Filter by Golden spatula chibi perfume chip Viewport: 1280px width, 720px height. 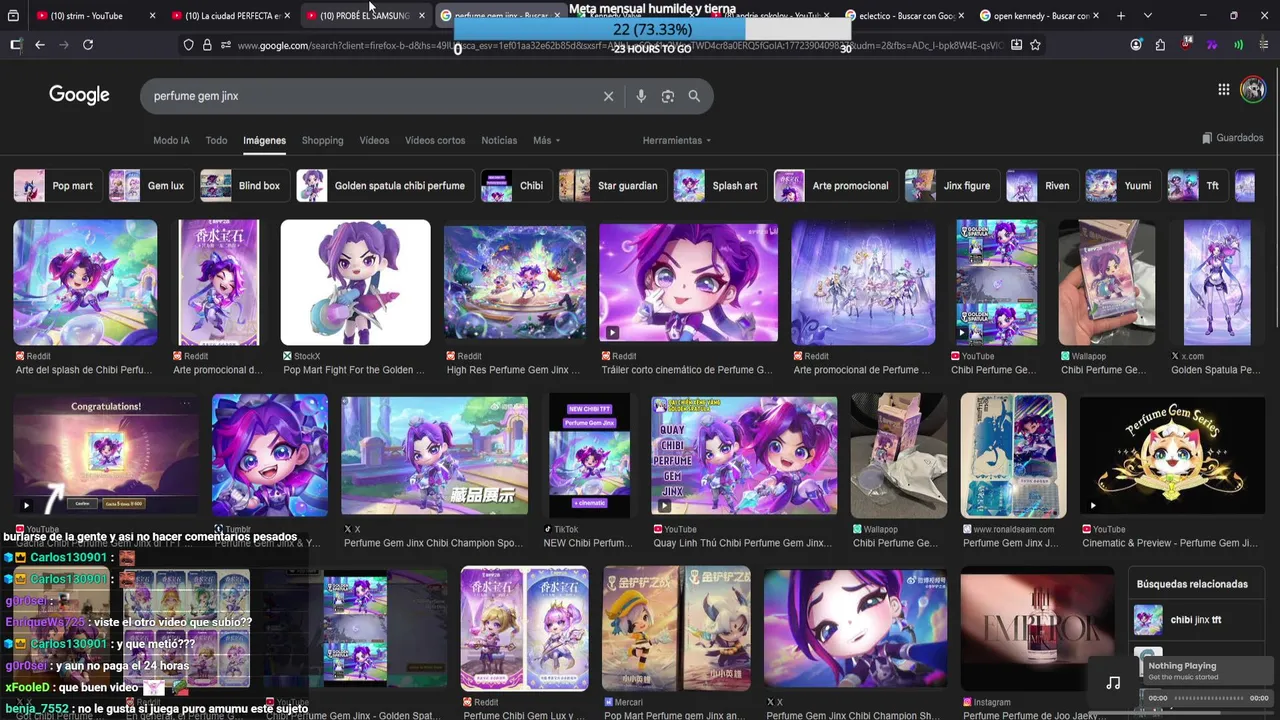tap(384, 186)
